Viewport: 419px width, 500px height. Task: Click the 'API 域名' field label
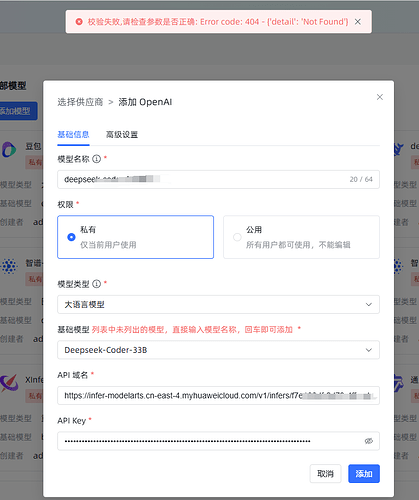(x=72, y=375)
